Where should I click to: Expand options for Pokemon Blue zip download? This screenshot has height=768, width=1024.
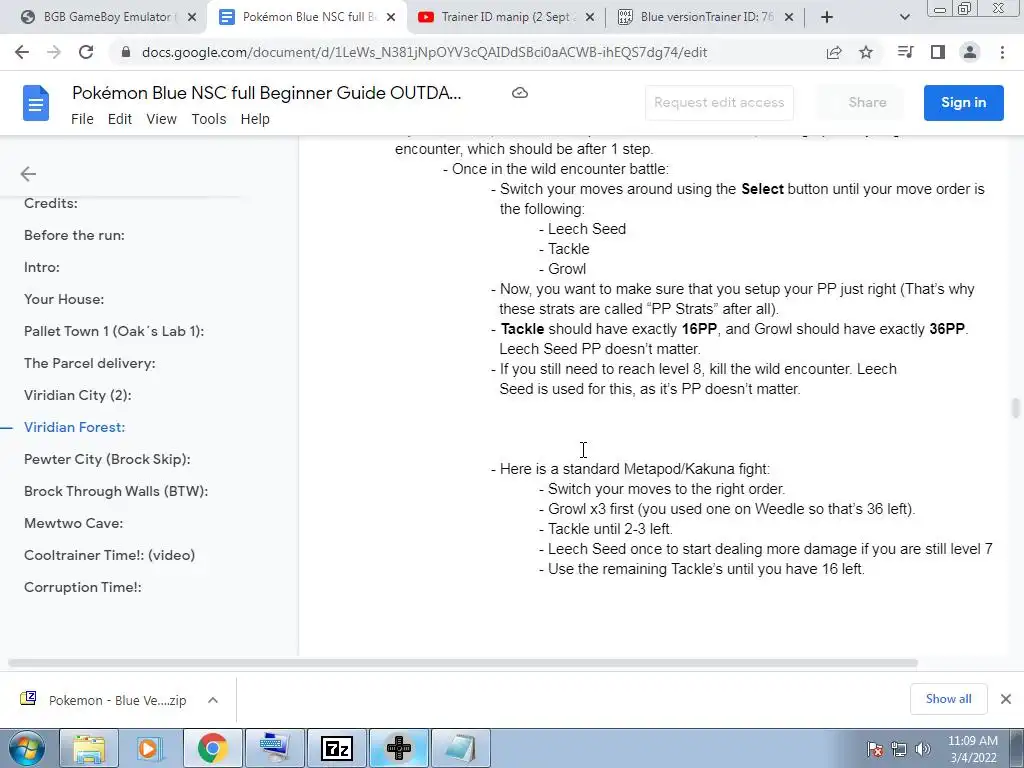click(x=212, y=700)
